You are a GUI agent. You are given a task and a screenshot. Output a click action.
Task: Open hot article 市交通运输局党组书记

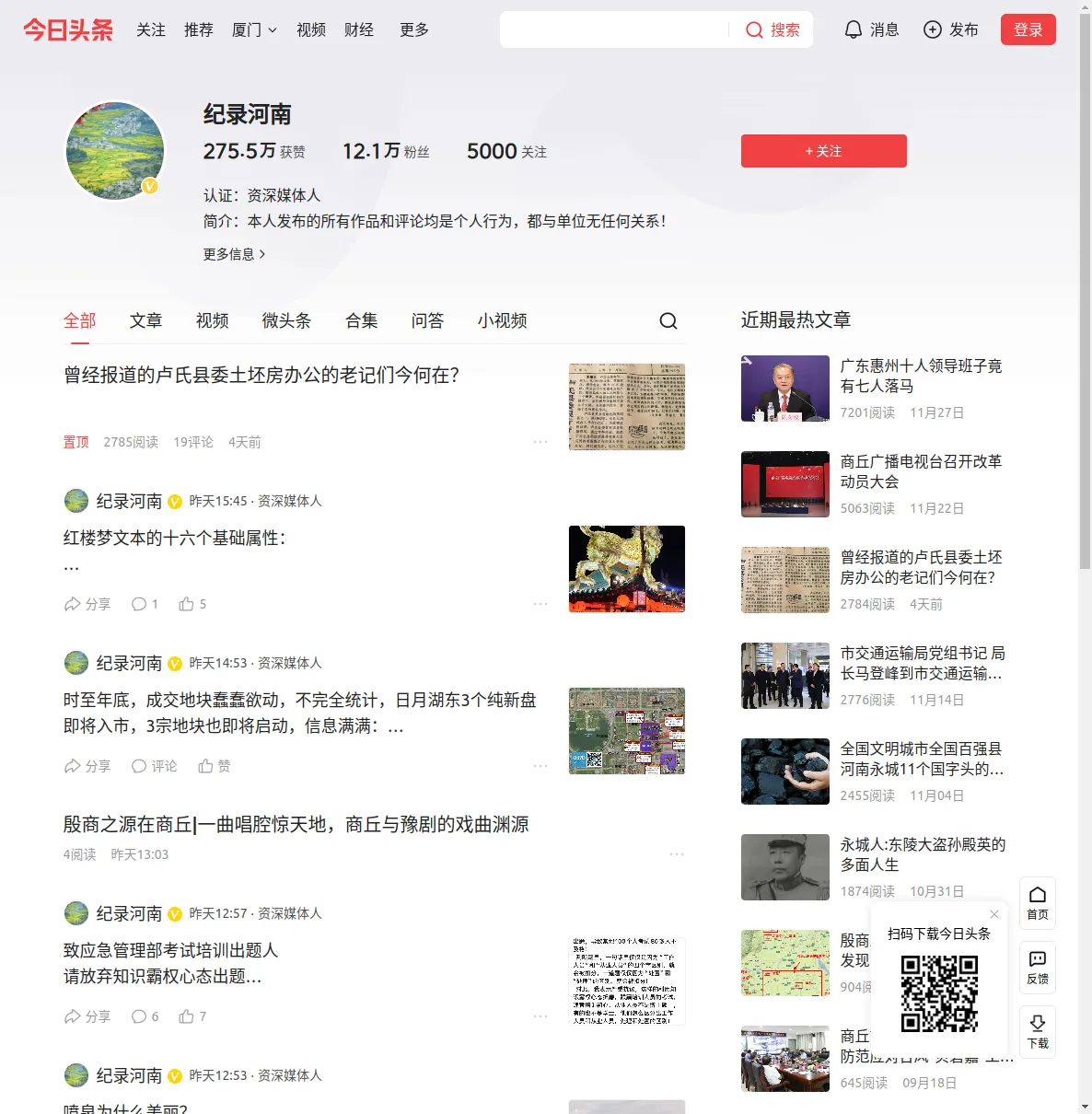(924, 663)
